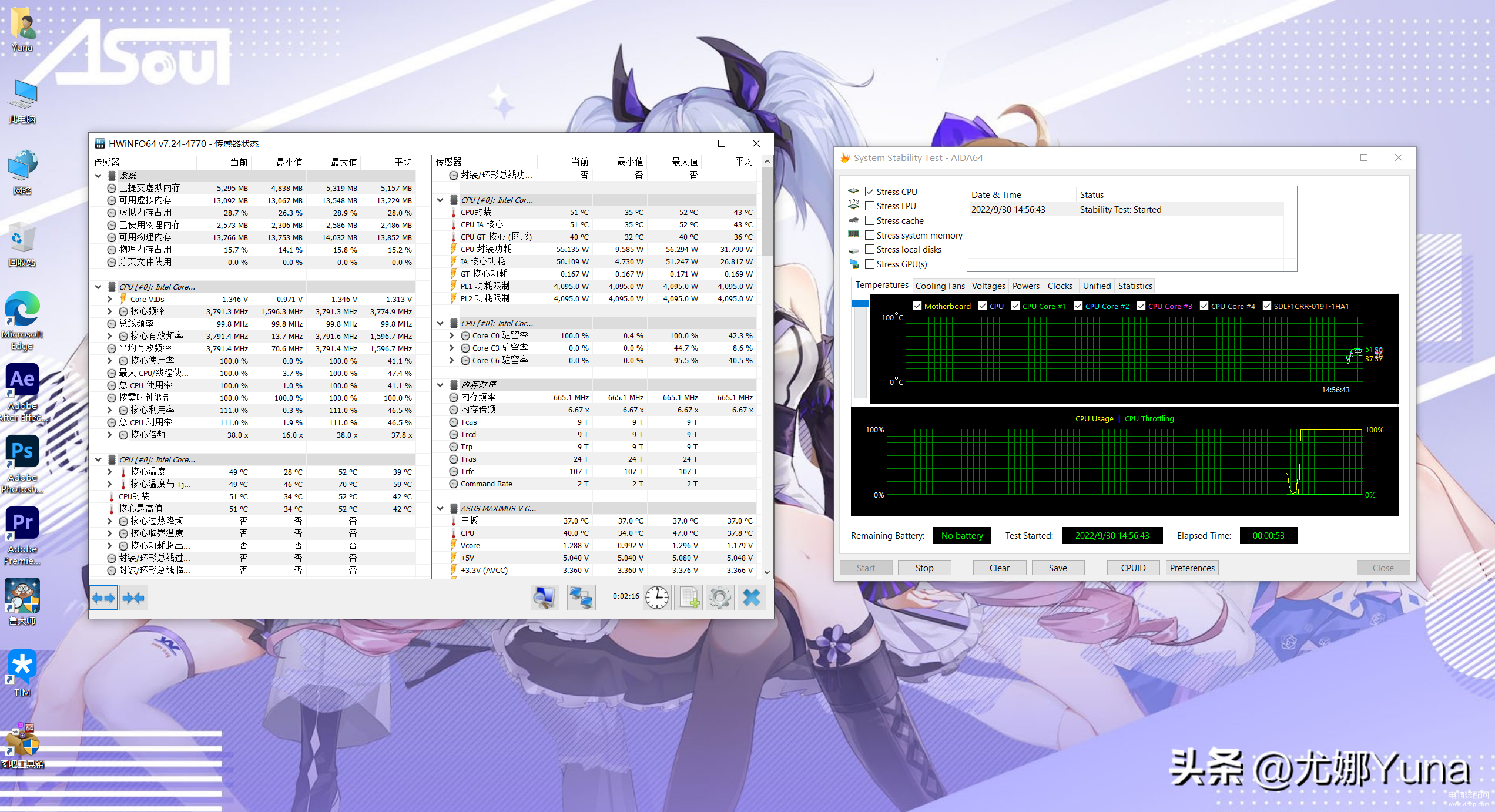
Task: Click HWiNFO scrollbar up arrow
Action: [767, 161]
